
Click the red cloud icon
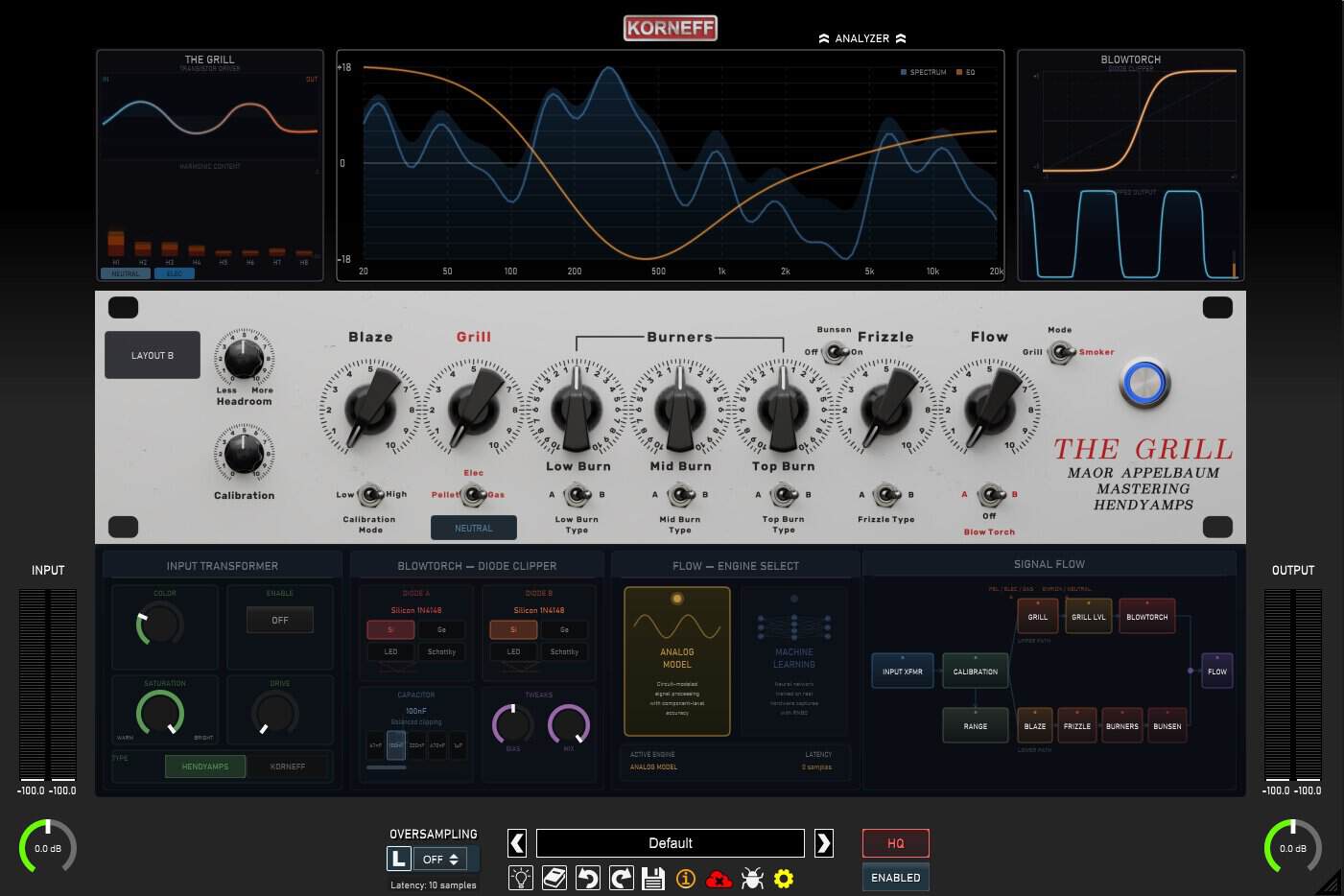[719, 878]
